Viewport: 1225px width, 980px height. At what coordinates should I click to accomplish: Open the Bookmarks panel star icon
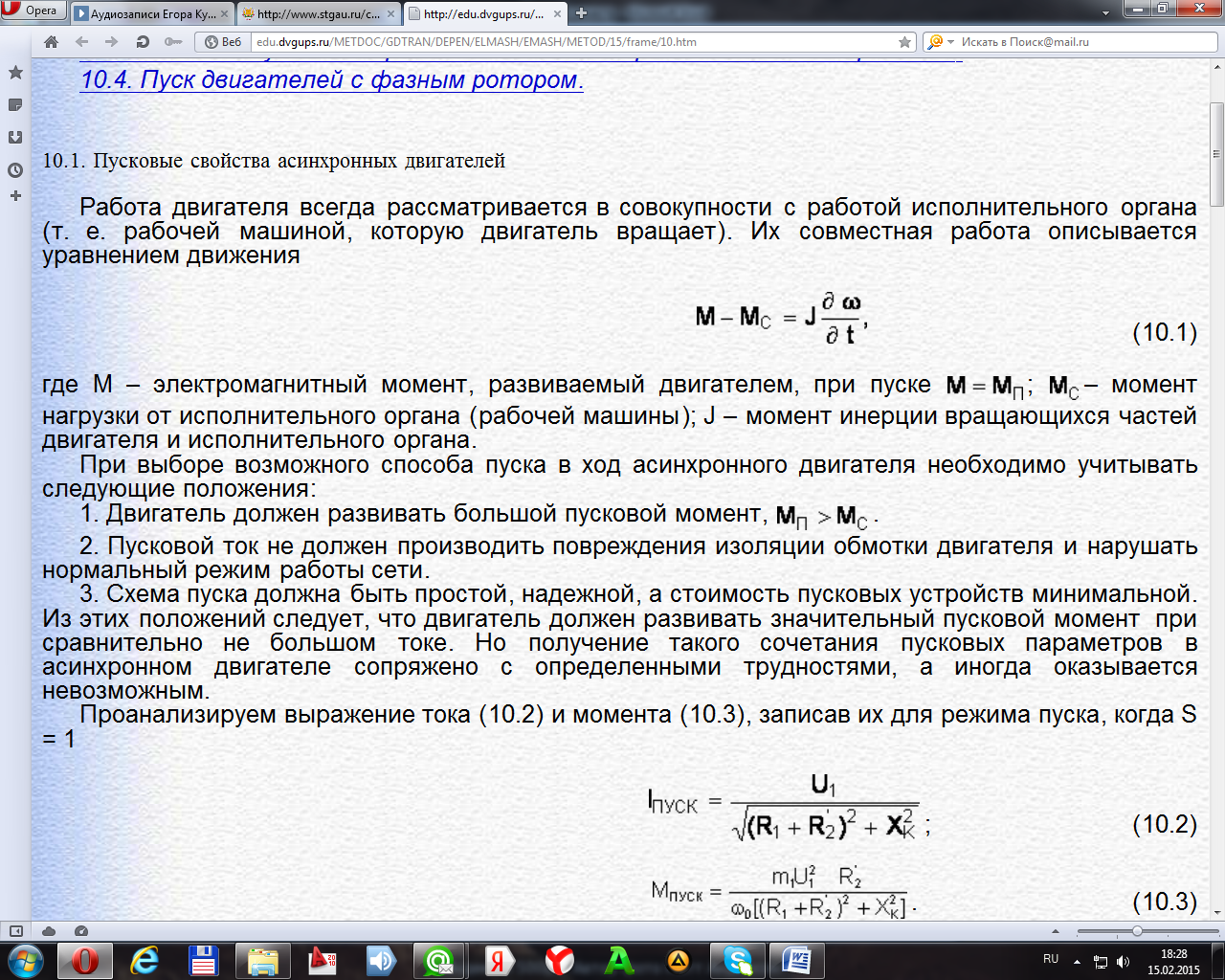click(x=15, y=73)
